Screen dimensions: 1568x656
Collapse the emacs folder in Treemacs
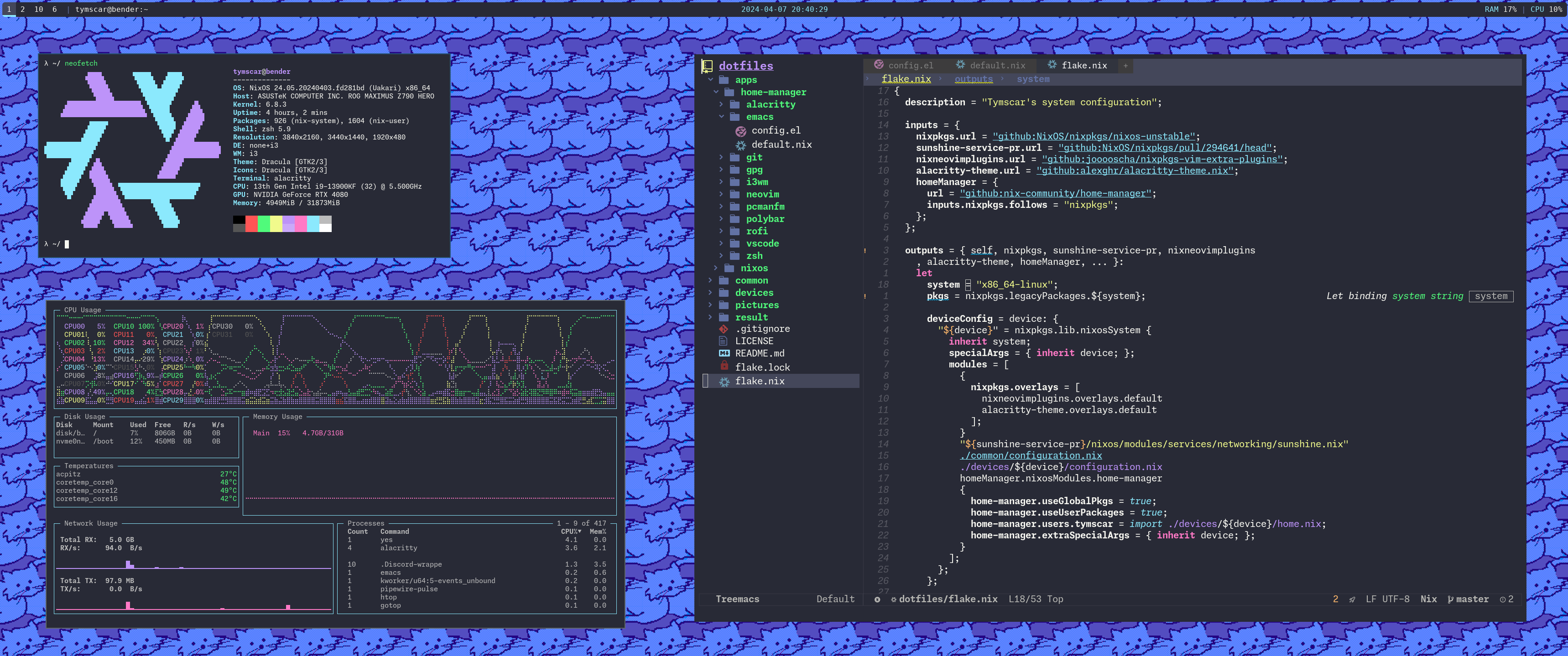722,117
